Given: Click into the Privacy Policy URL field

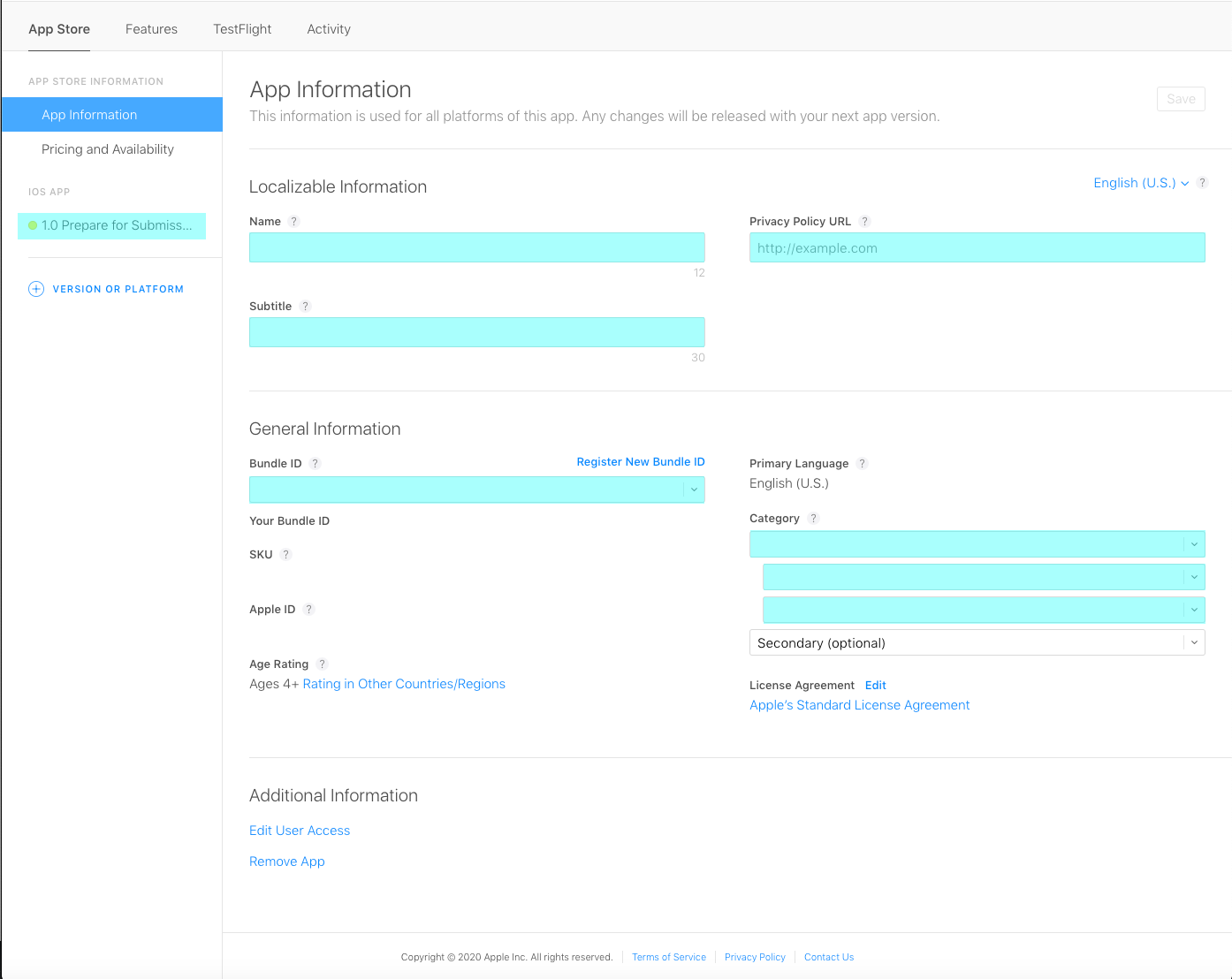Looking at the screenshot, I should 977,247.
